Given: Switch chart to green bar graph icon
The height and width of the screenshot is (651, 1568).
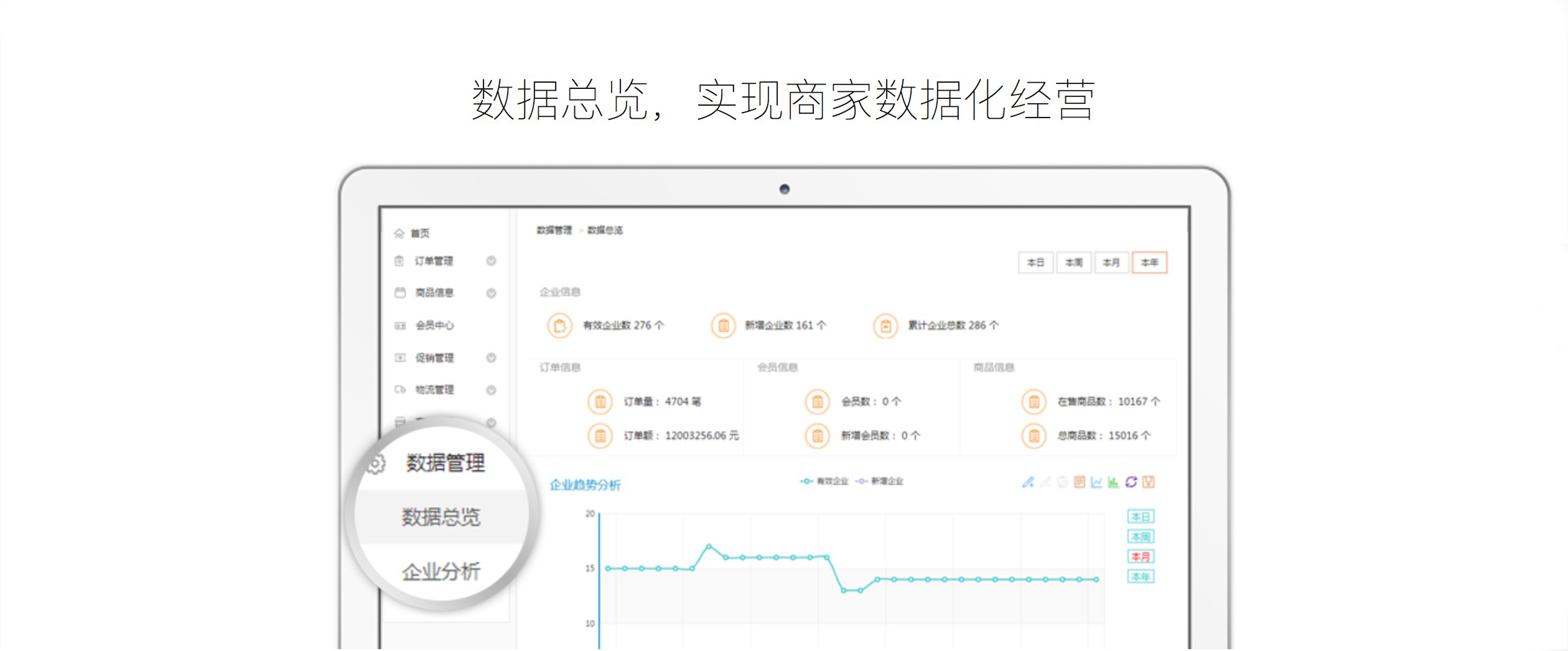Looking at the screenshot, I should [x=1113, y=482].
